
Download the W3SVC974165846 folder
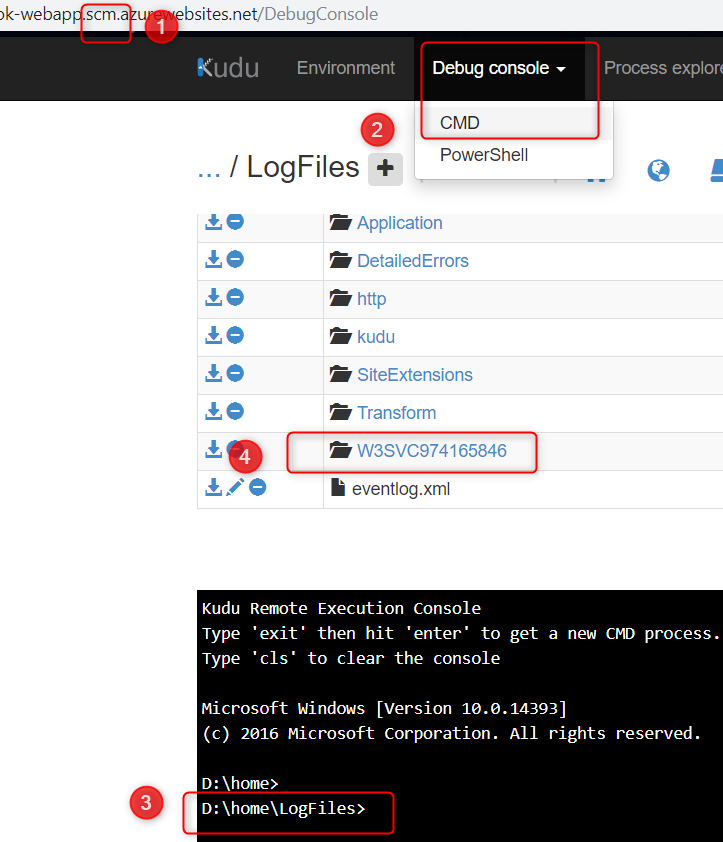(213, 449)
